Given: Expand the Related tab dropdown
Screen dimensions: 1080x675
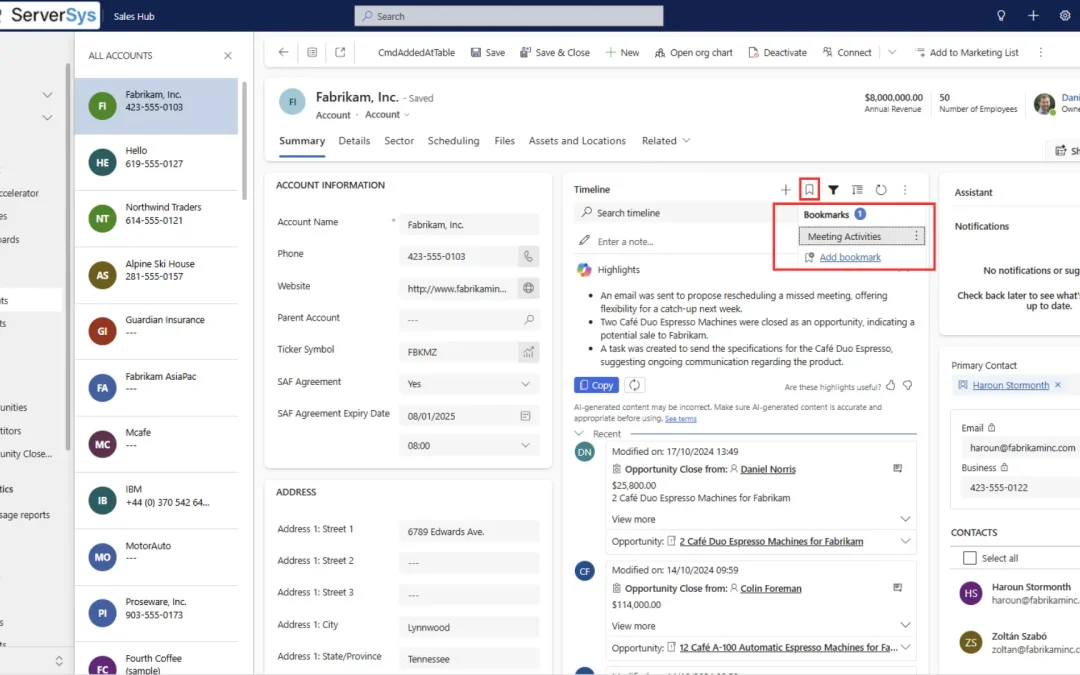Looking at the screenshot, I should tap(665, 141).
